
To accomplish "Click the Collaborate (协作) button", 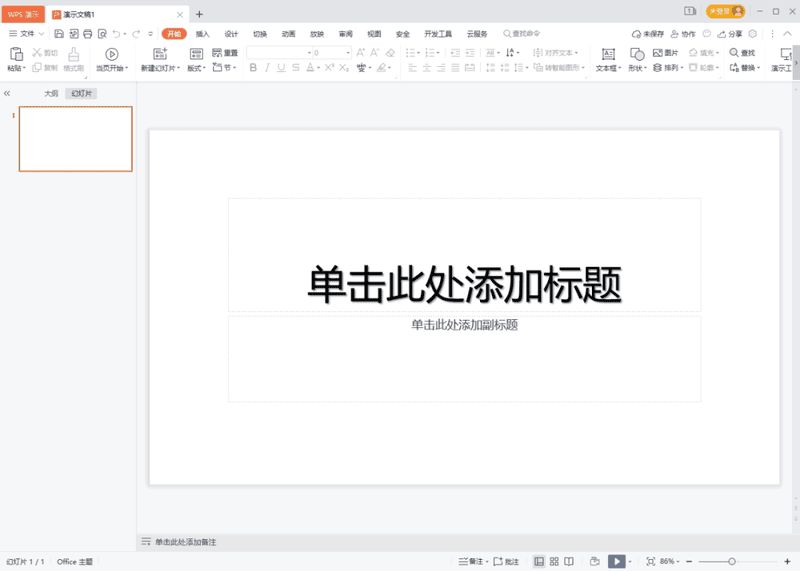I will click(x=683, y=34).
